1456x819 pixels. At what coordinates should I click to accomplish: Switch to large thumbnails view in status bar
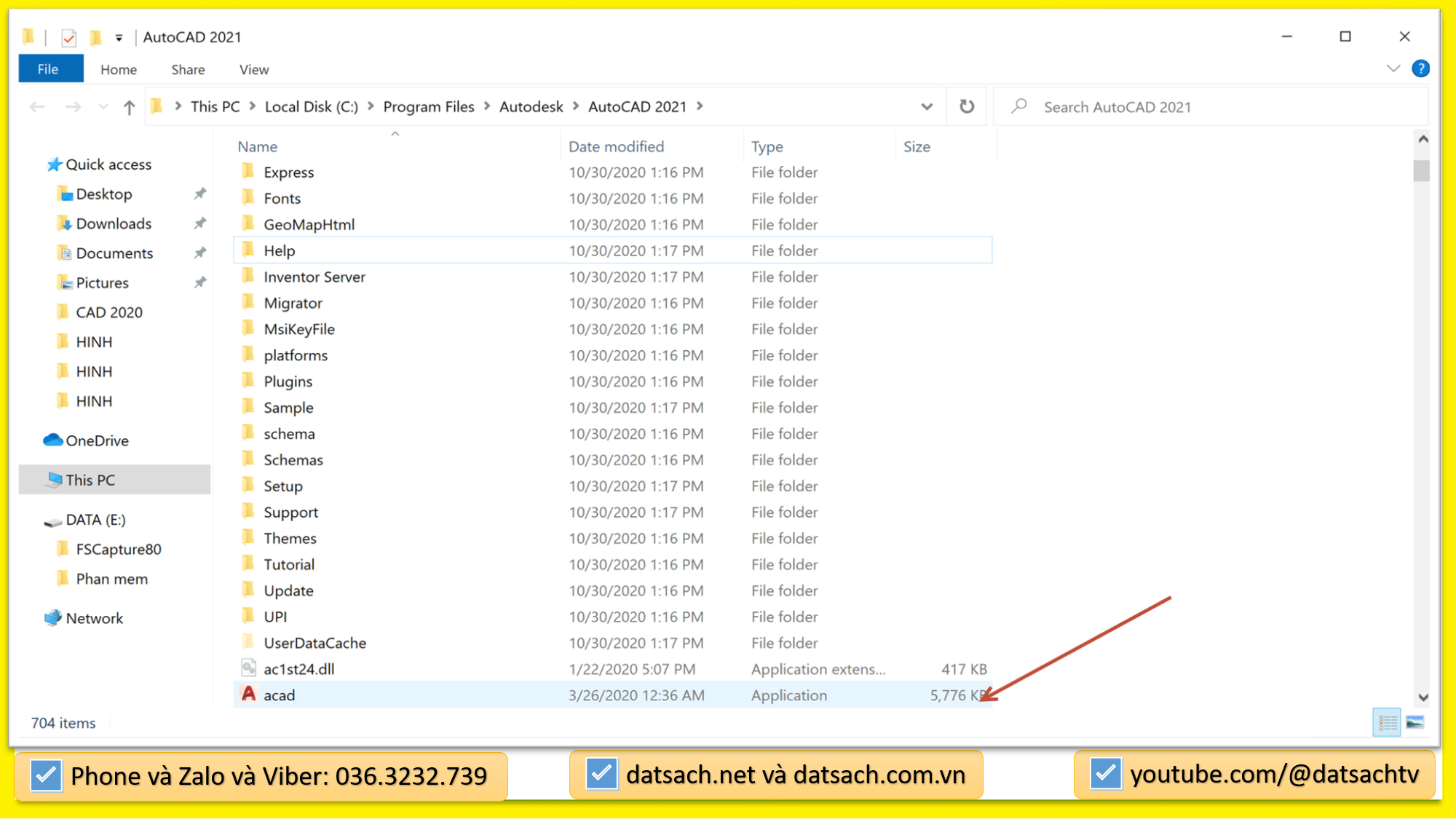click(1415, 721)
